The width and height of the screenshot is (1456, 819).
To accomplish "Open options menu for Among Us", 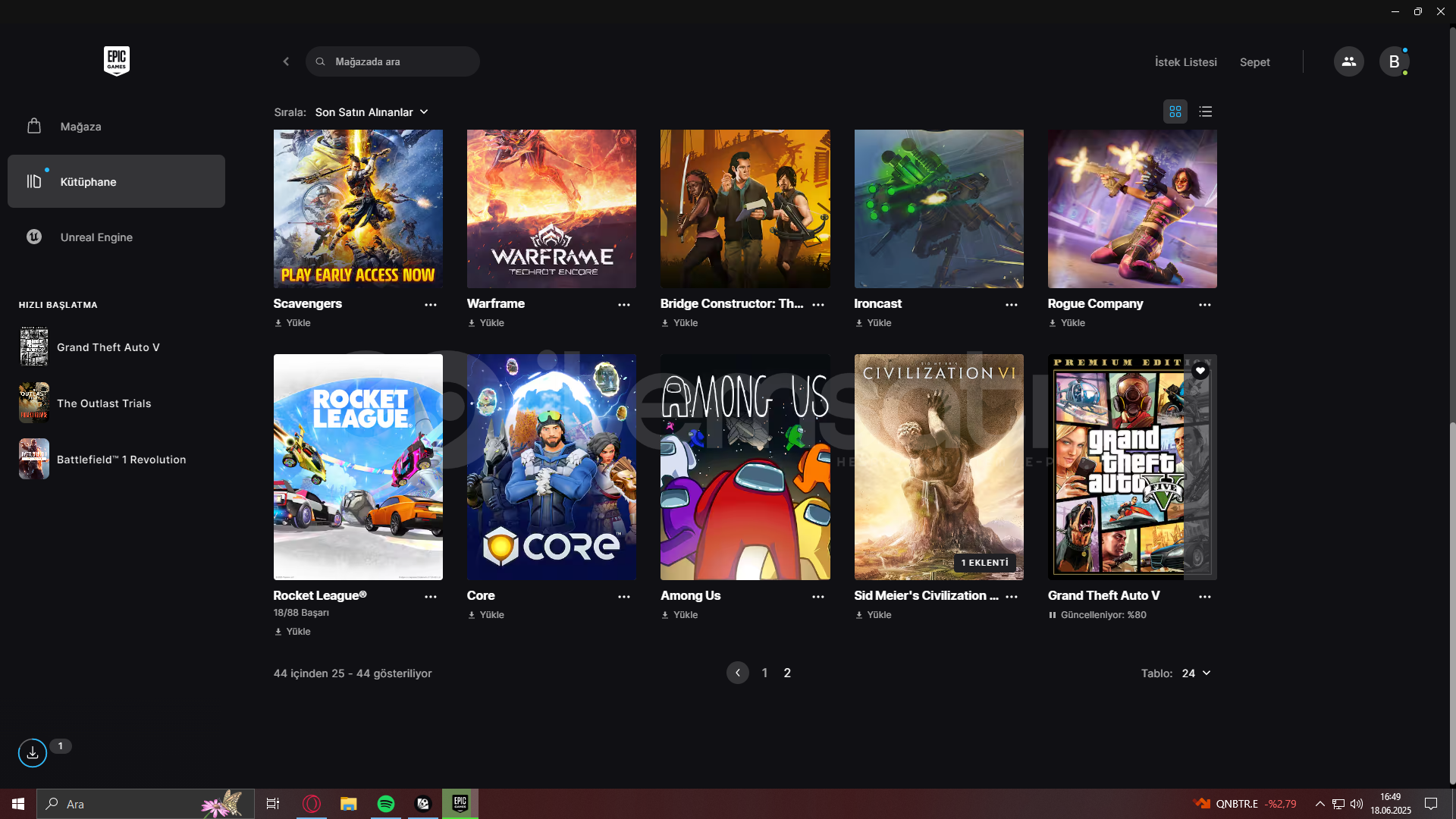I will [818, 596].
